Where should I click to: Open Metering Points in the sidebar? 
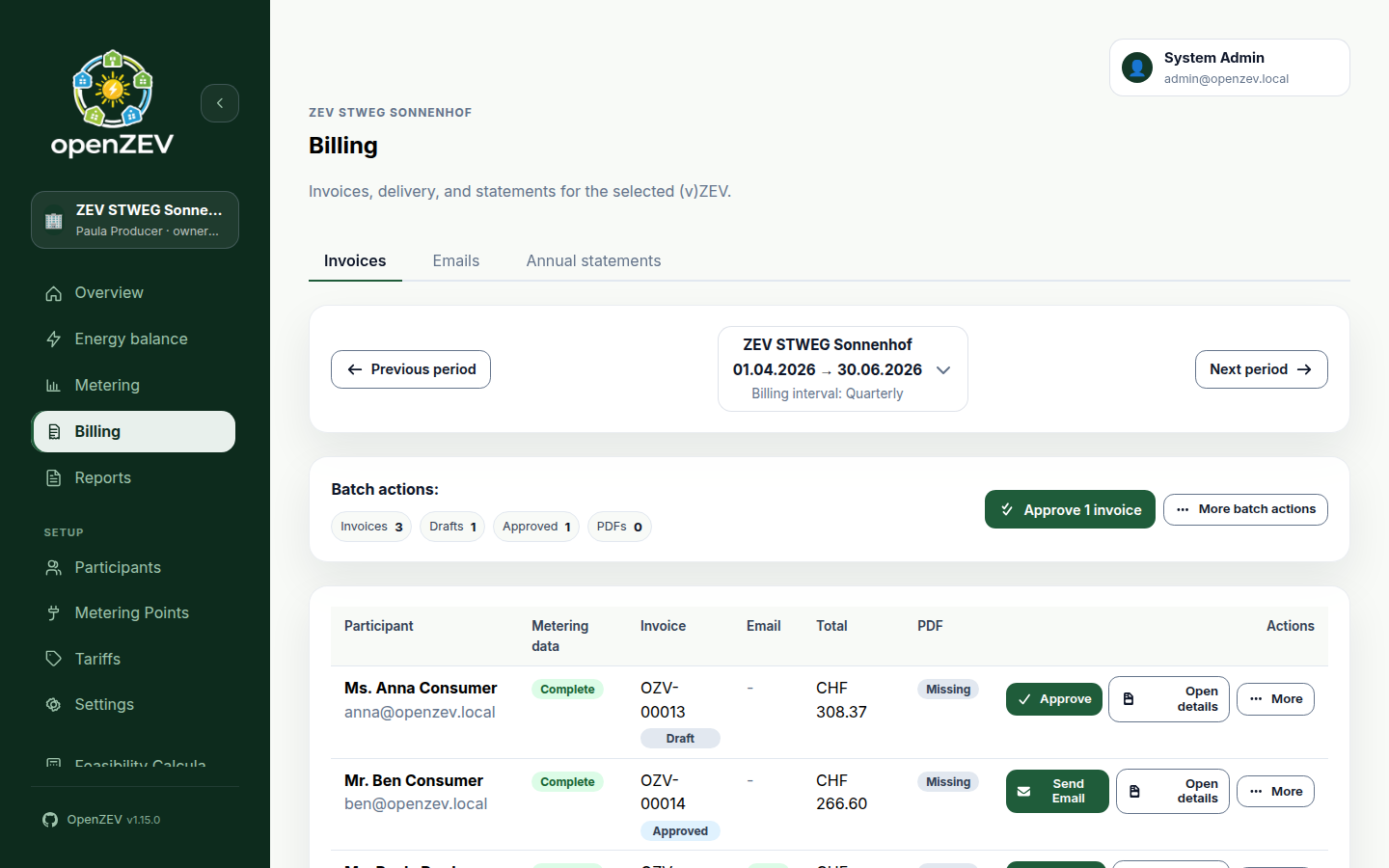[135, 613]
